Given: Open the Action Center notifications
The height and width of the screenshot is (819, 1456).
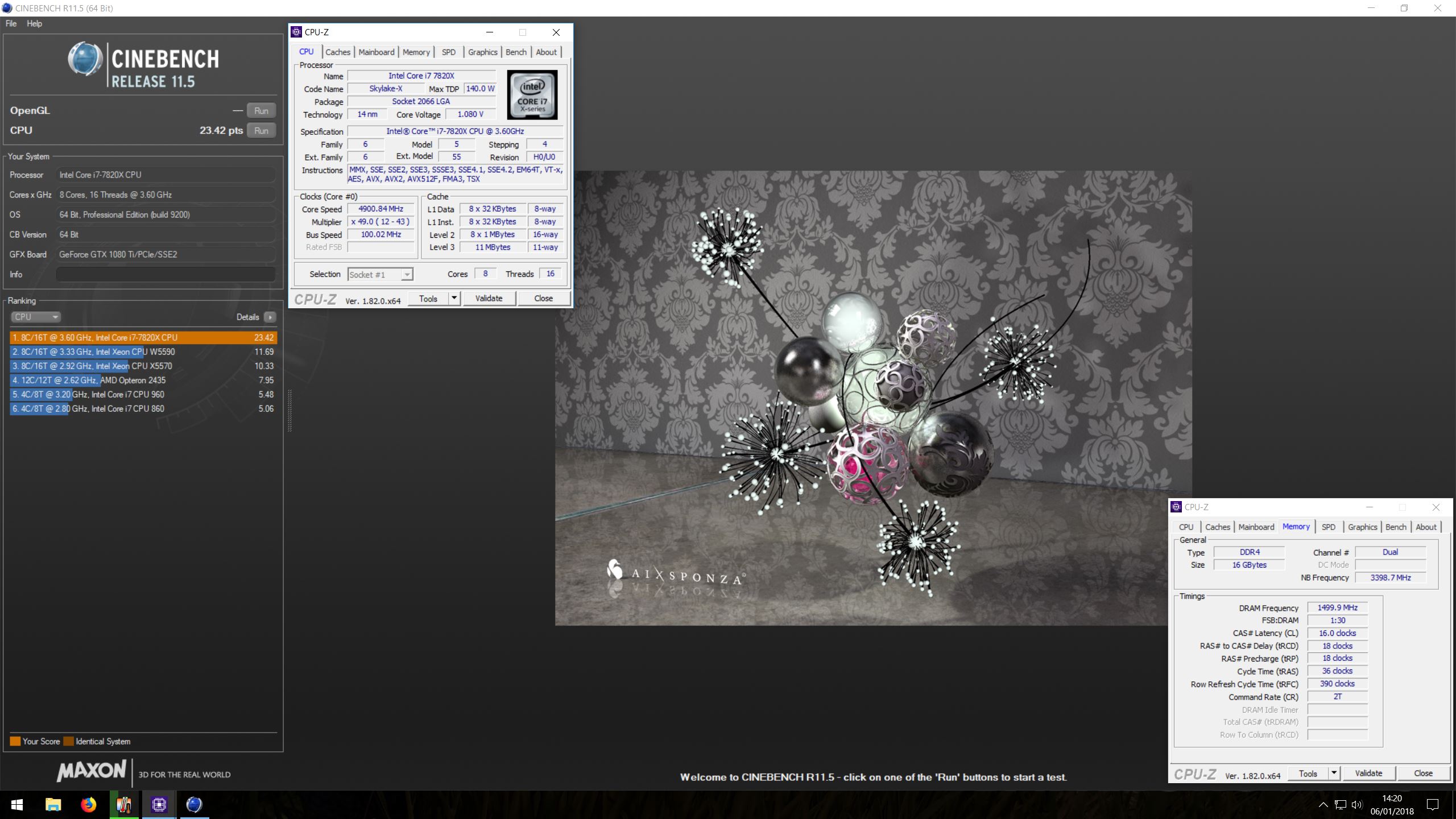Looking at the screenshot, I should (1433, 805).
